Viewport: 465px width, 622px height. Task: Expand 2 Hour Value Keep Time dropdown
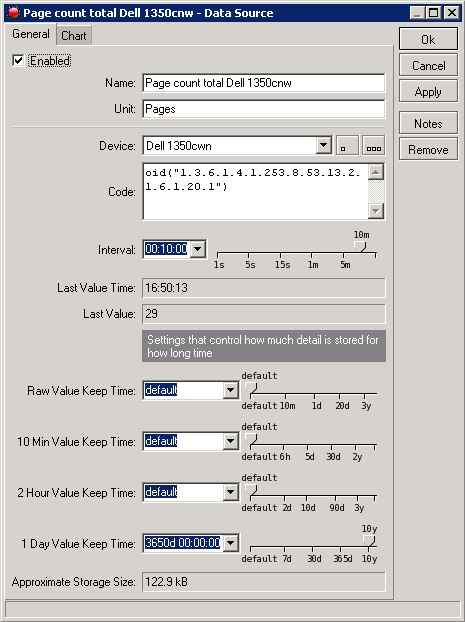pyautogui.click(x=231, y=492)
